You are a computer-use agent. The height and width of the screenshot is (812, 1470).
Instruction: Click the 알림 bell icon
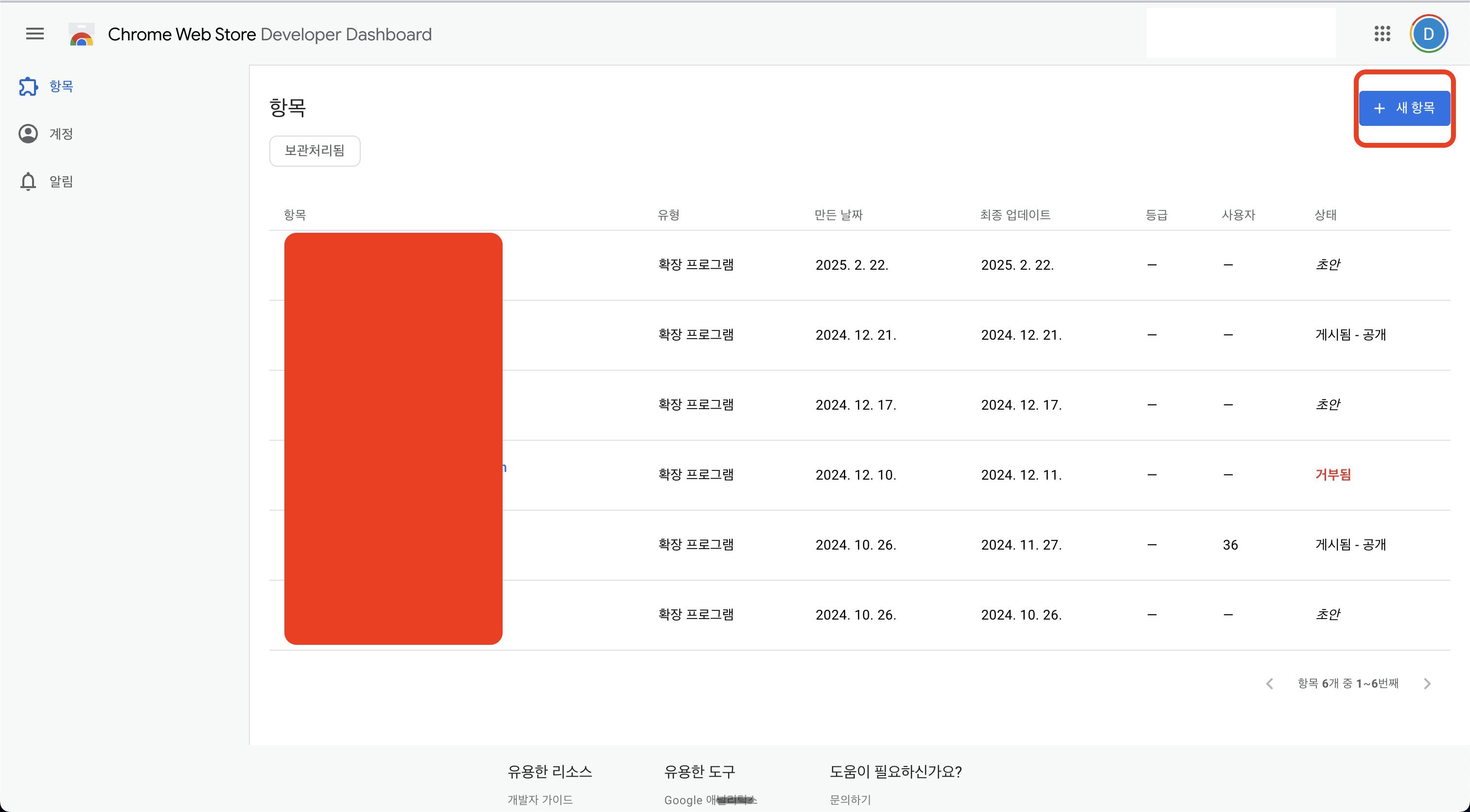click(28, 181)
